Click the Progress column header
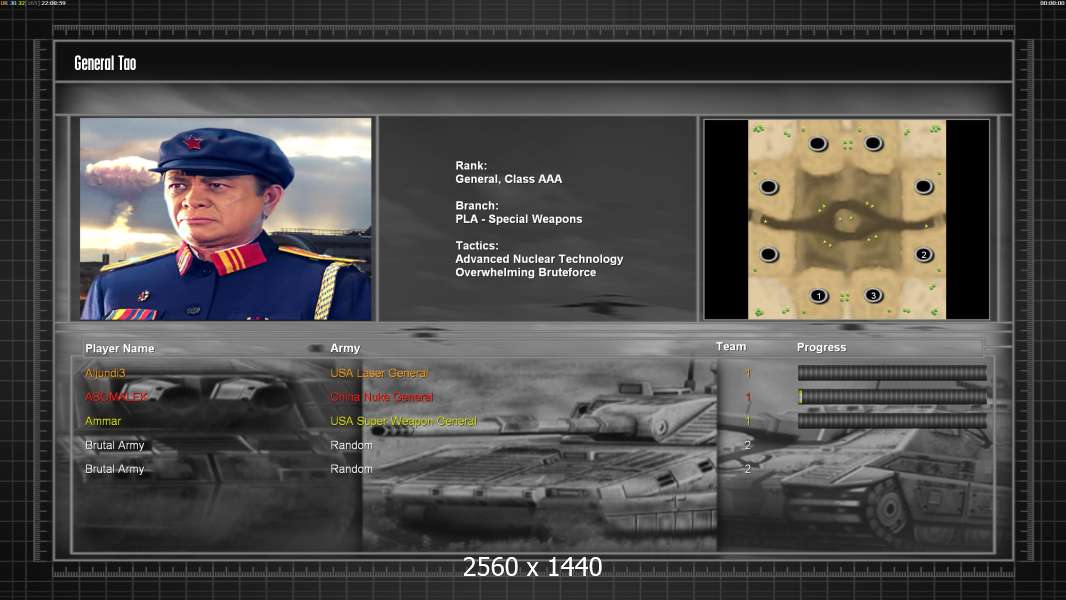The height and width of the screenshot is (600, 1066). coord(821,347)
